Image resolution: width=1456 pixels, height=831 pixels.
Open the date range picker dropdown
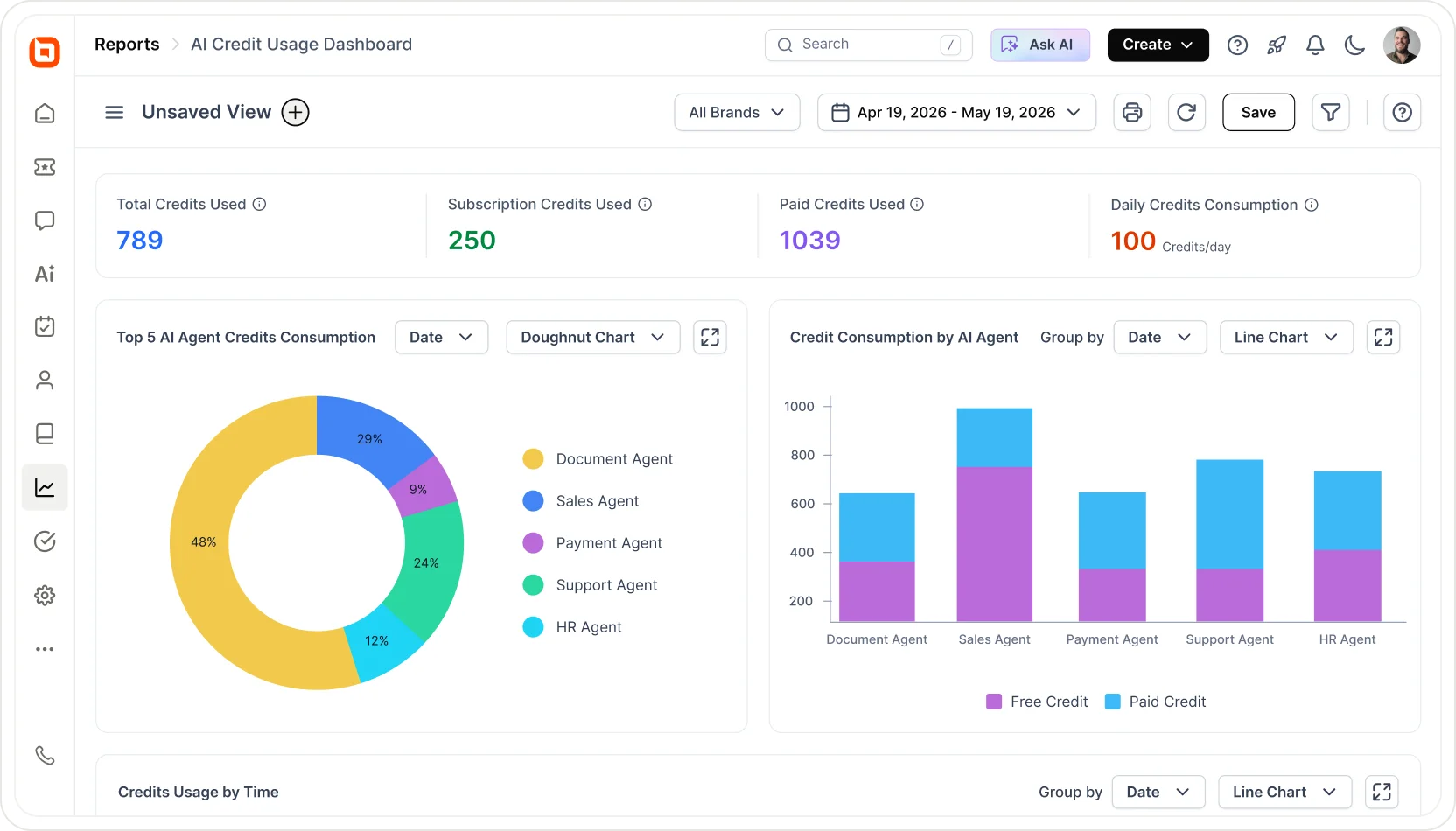[956, 112]
